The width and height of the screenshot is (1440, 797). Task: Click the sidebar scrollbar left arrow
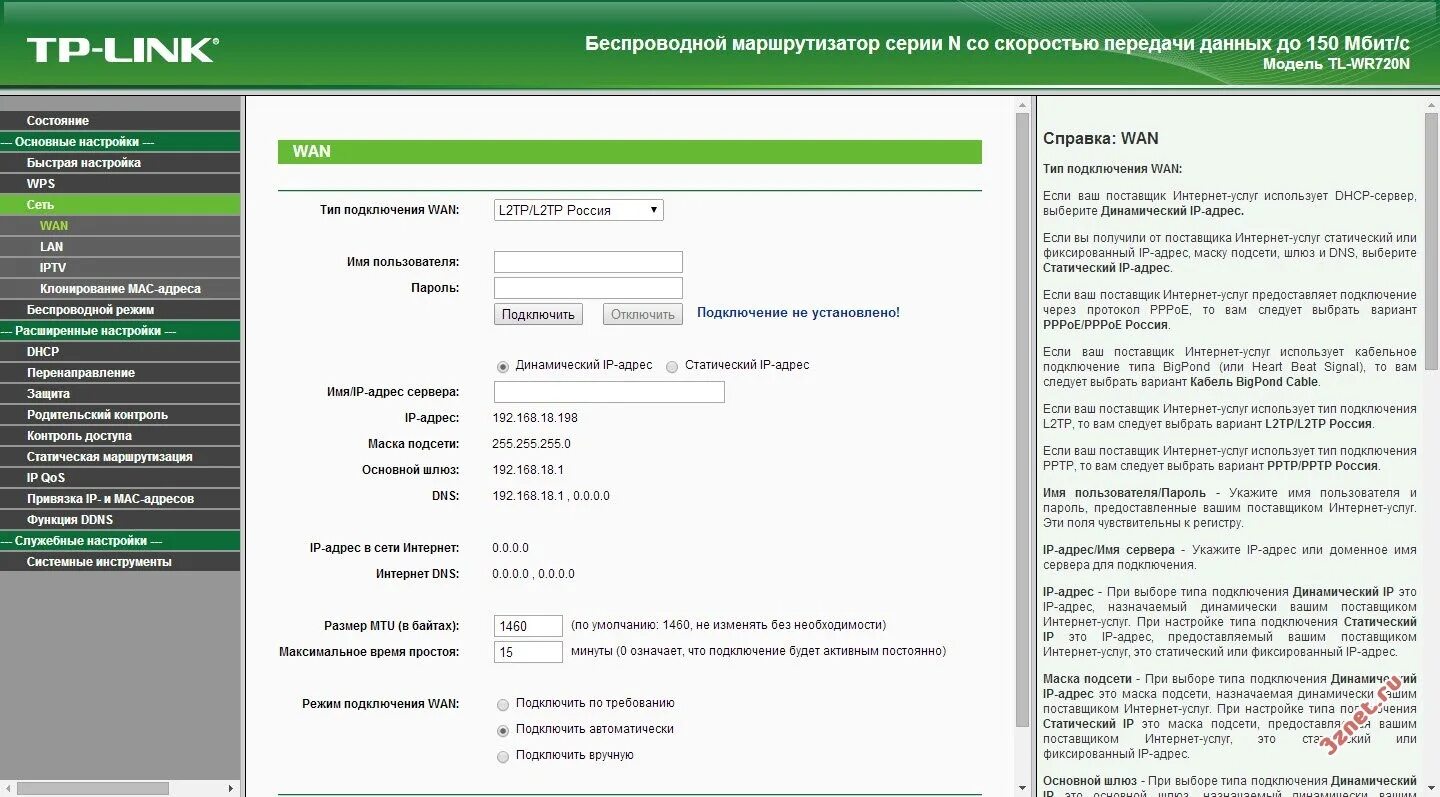pos(7,788)
